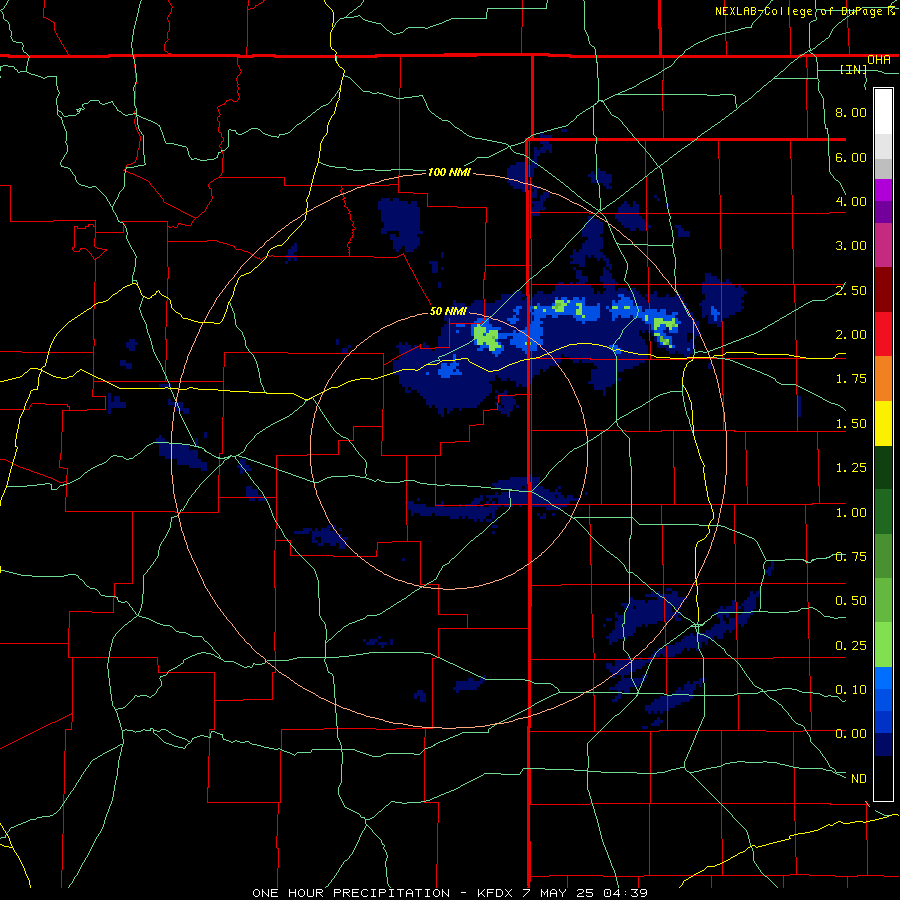The height and width of the screenshot is (900, 900).
Task: Click the NEXLAB-College of DuPage label
Action: (x=805, y=11)
